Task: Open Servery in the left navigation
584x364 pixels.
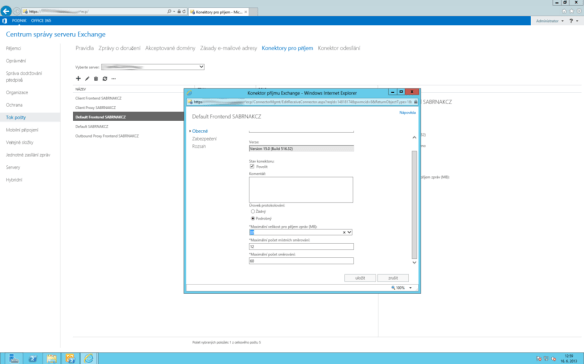Action: point(13,167)
